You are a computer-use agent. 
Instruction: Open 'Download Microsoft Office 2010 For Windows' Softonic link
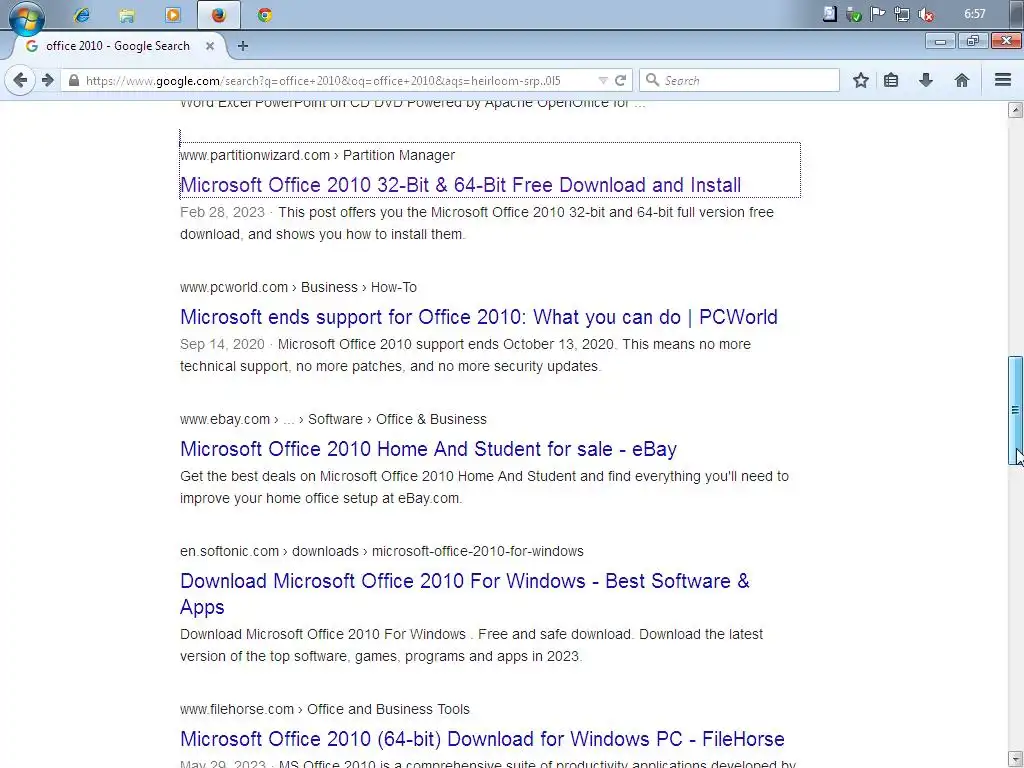tap(465, 594)
